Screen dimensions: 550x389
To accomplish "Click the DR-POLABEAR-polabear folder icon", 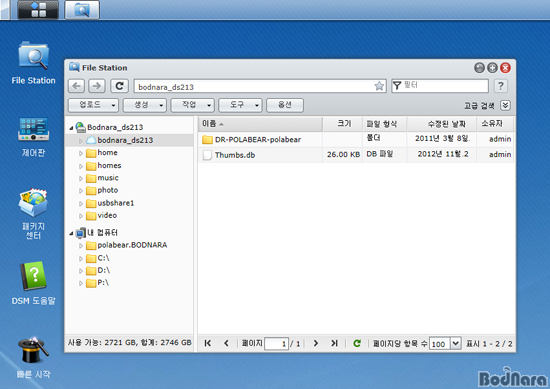I will 207,140.
